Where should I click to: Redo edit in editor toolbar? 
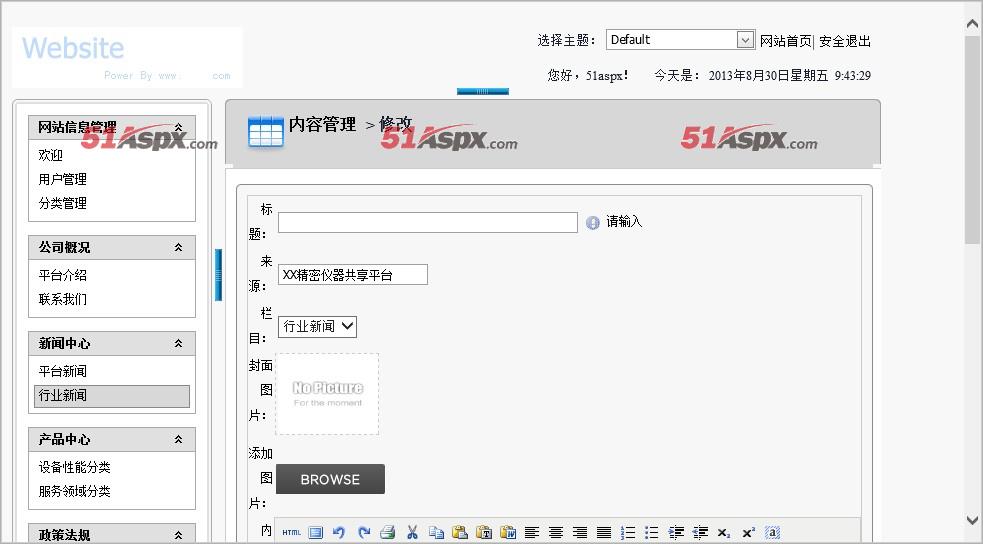pos(364,533)
